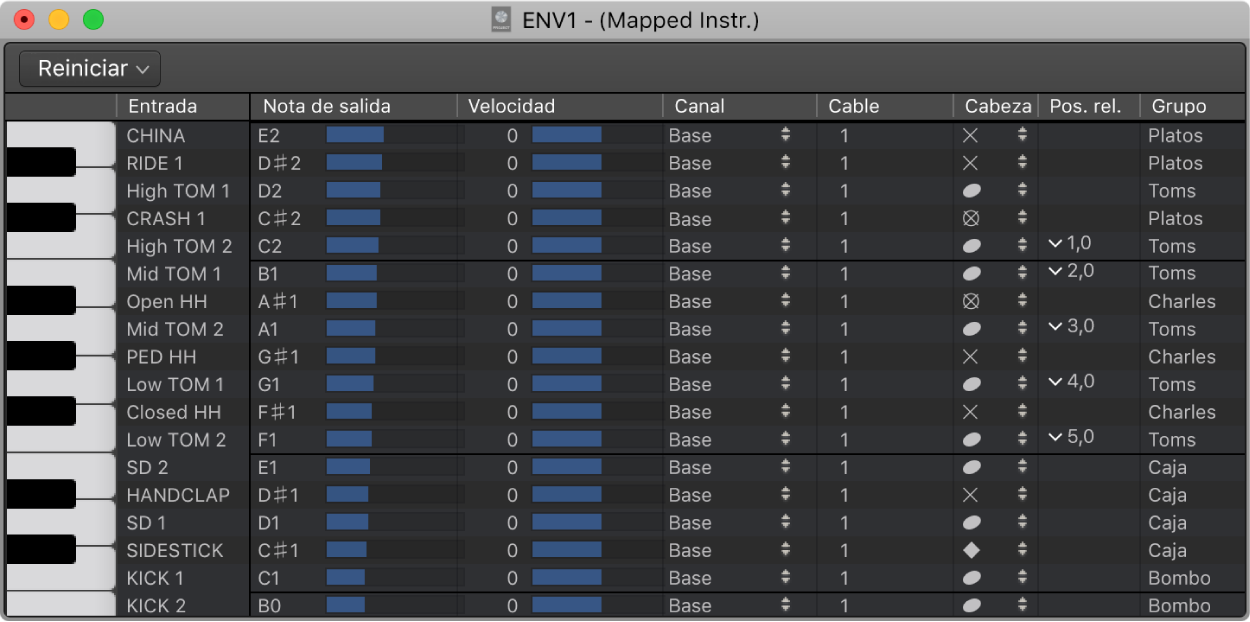1250x622 pixels.
Task: Click the cross notehead icon for HANDCLAP
Action: click(970, 495)
